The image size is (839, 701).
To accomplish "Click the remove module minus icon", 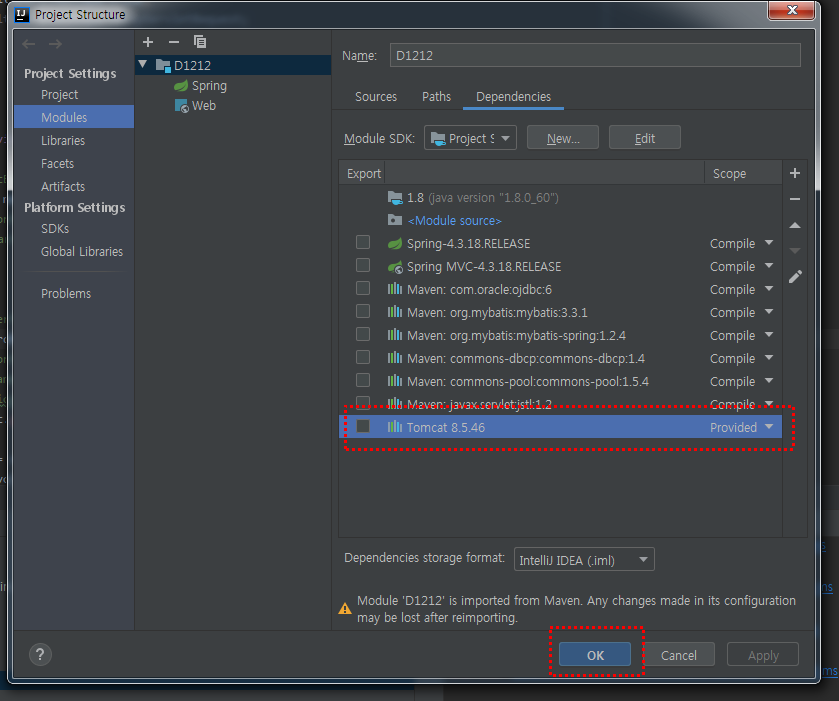I will coord(174,42).
